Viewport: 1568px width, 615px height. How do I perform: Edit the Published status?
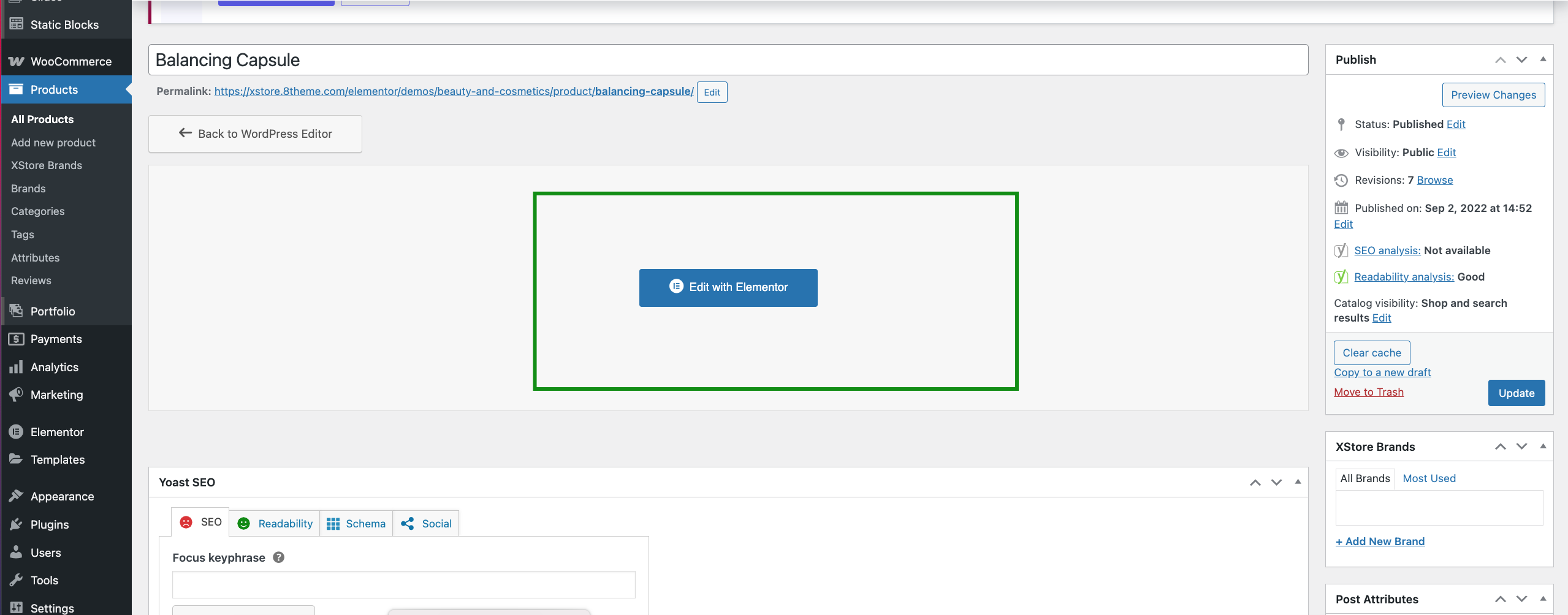coord(1456,124)
